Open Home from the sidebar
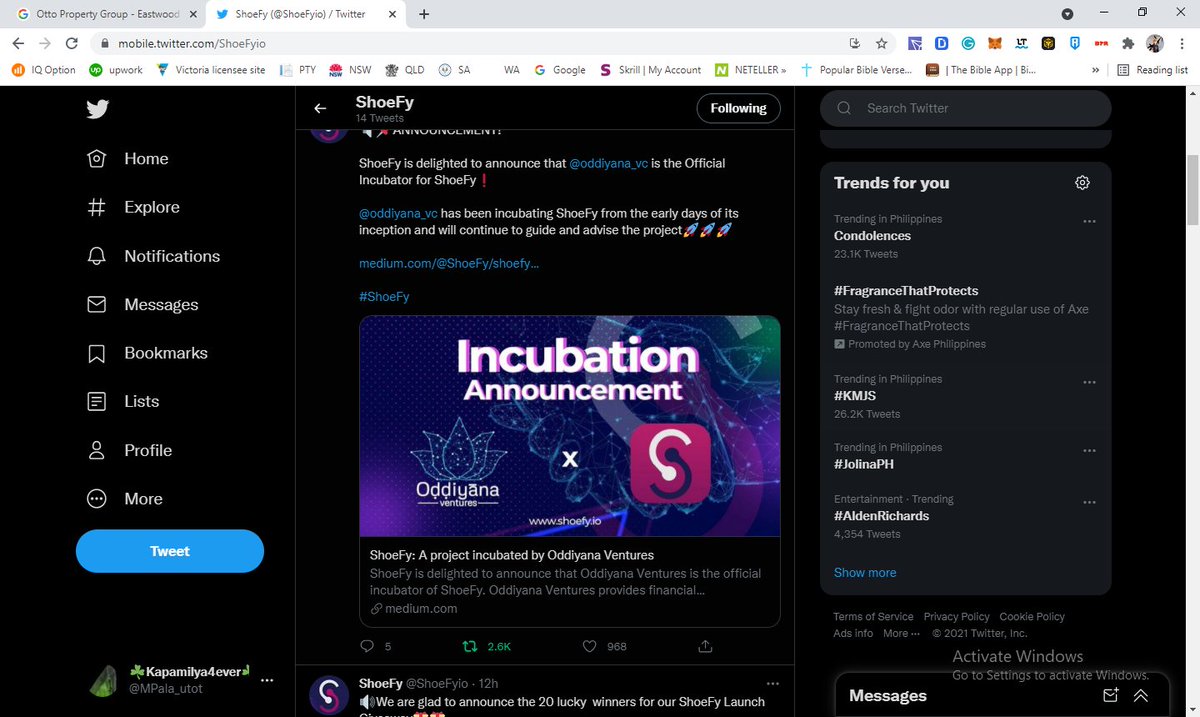Image resolution: width=1200 pixels, height=717 pixels. pos(127,159)
